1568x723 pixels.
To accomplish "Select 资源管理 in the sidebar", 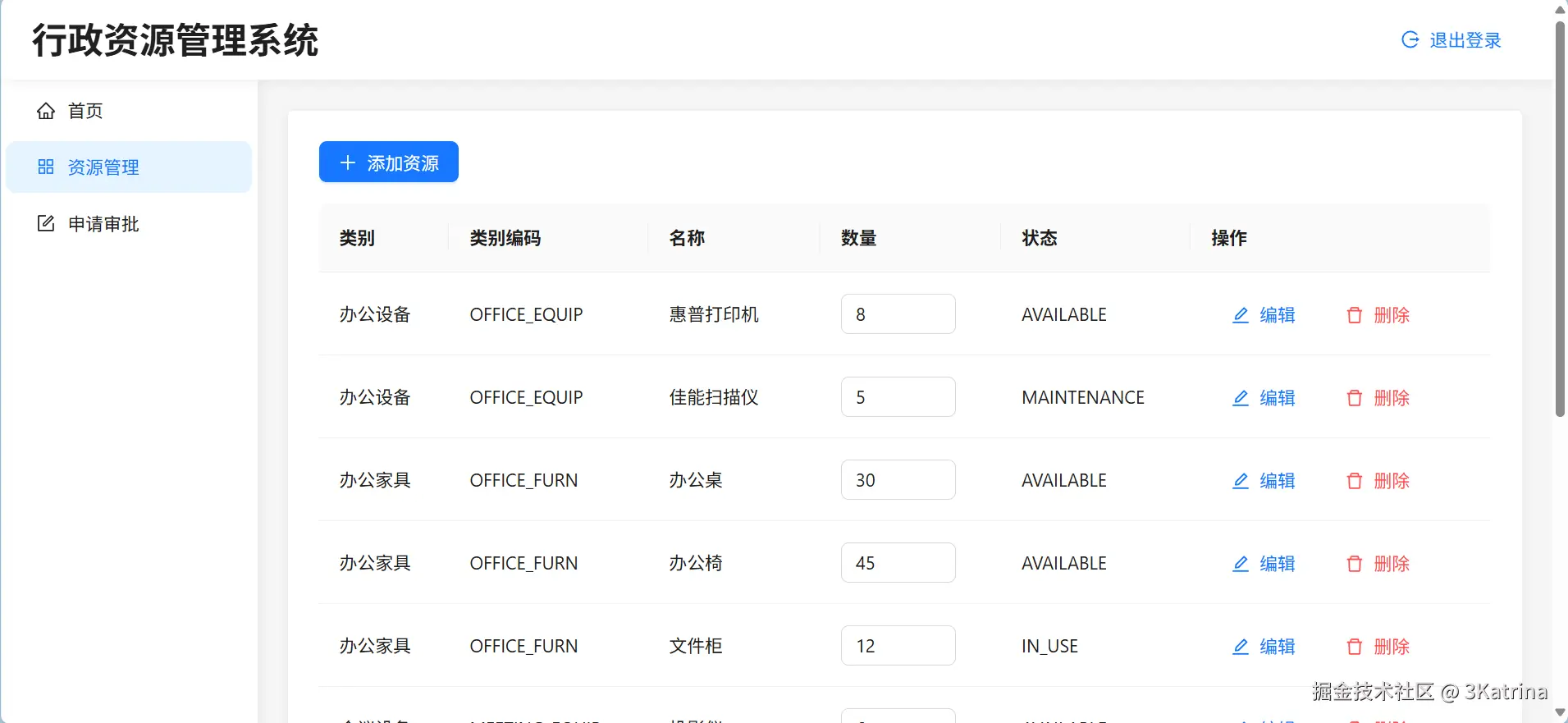I will pyautogui.click(x=129, y=167).
